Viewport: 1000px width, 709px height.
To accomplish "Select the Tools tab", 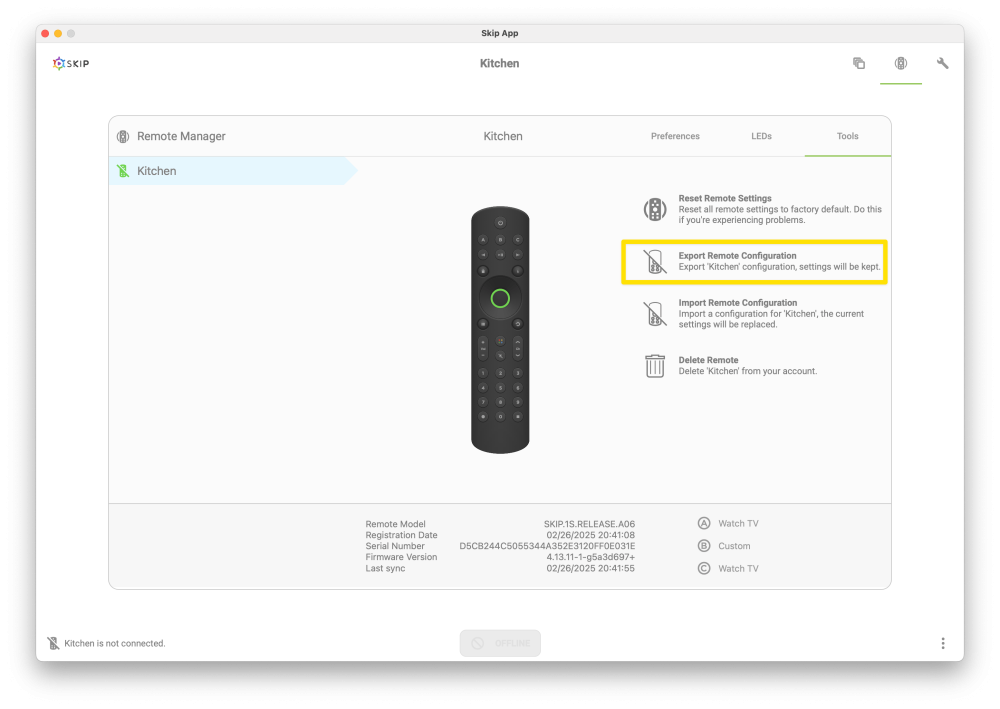I will click(x=848, y=136).
